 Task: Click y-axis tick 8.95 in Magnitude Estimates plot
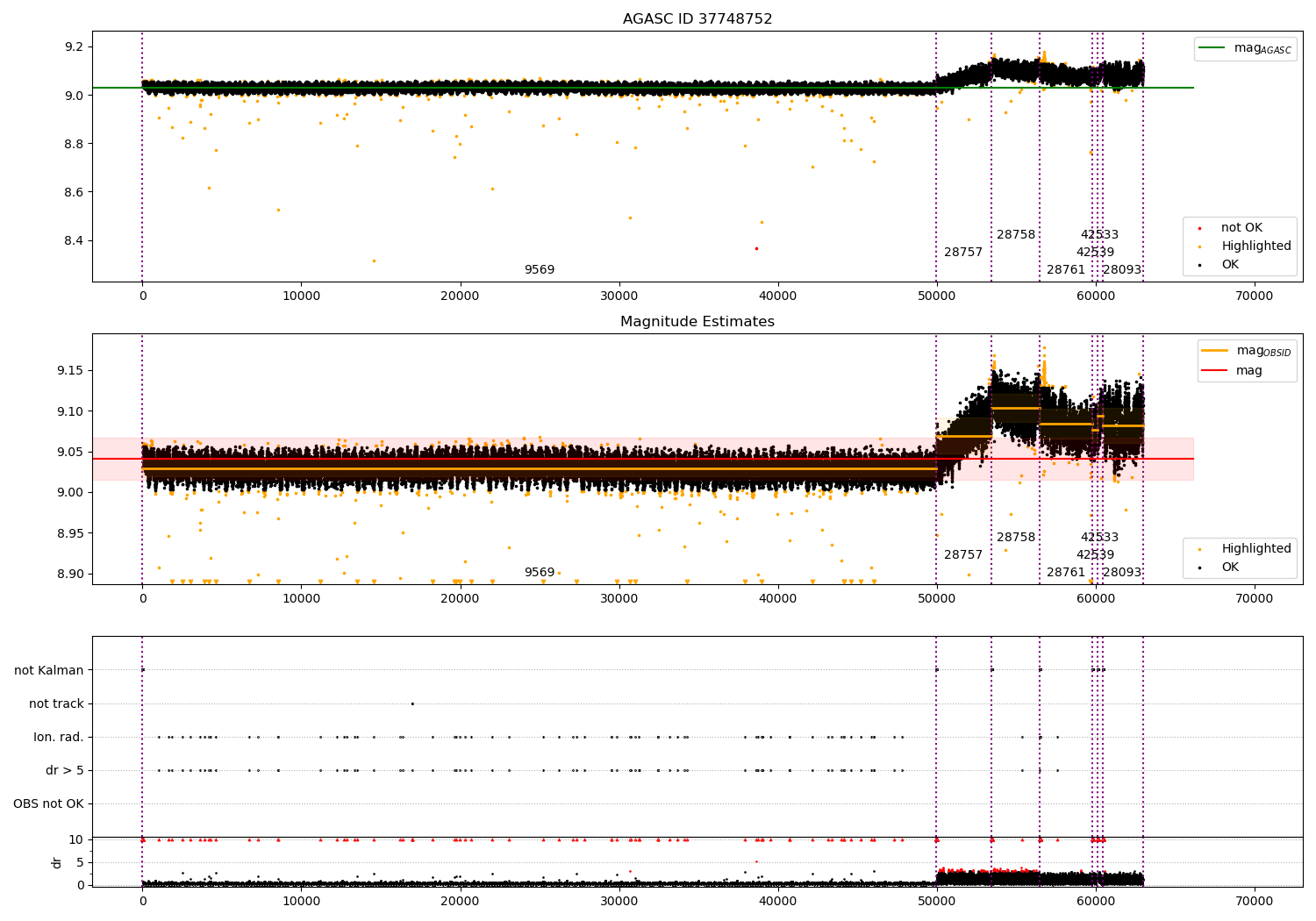click(x=70, y=533)
